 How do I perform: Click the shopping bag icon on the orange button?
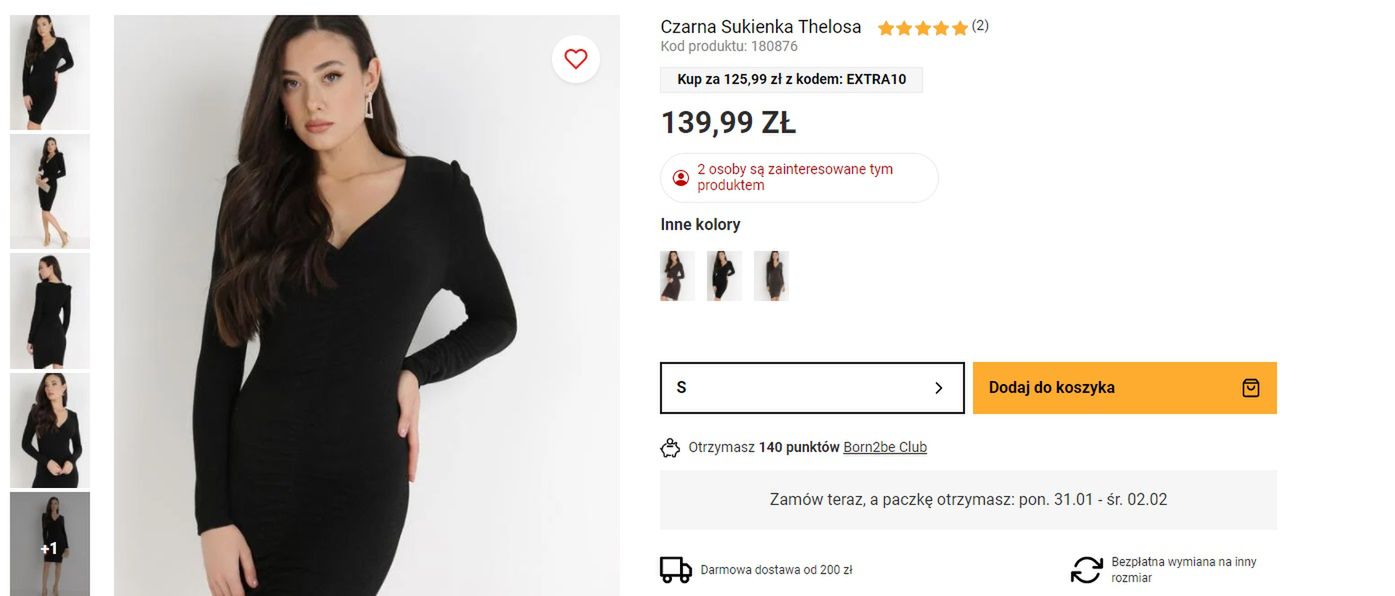(1251, 387)
